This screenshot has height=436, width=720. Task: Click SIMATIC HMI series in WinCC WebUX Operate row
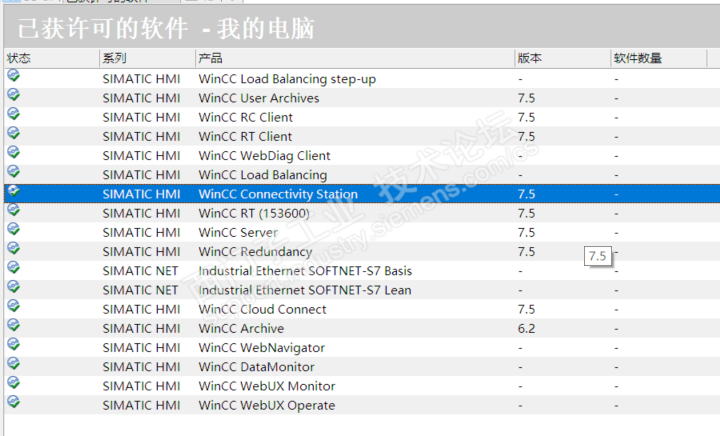point(141,406)
